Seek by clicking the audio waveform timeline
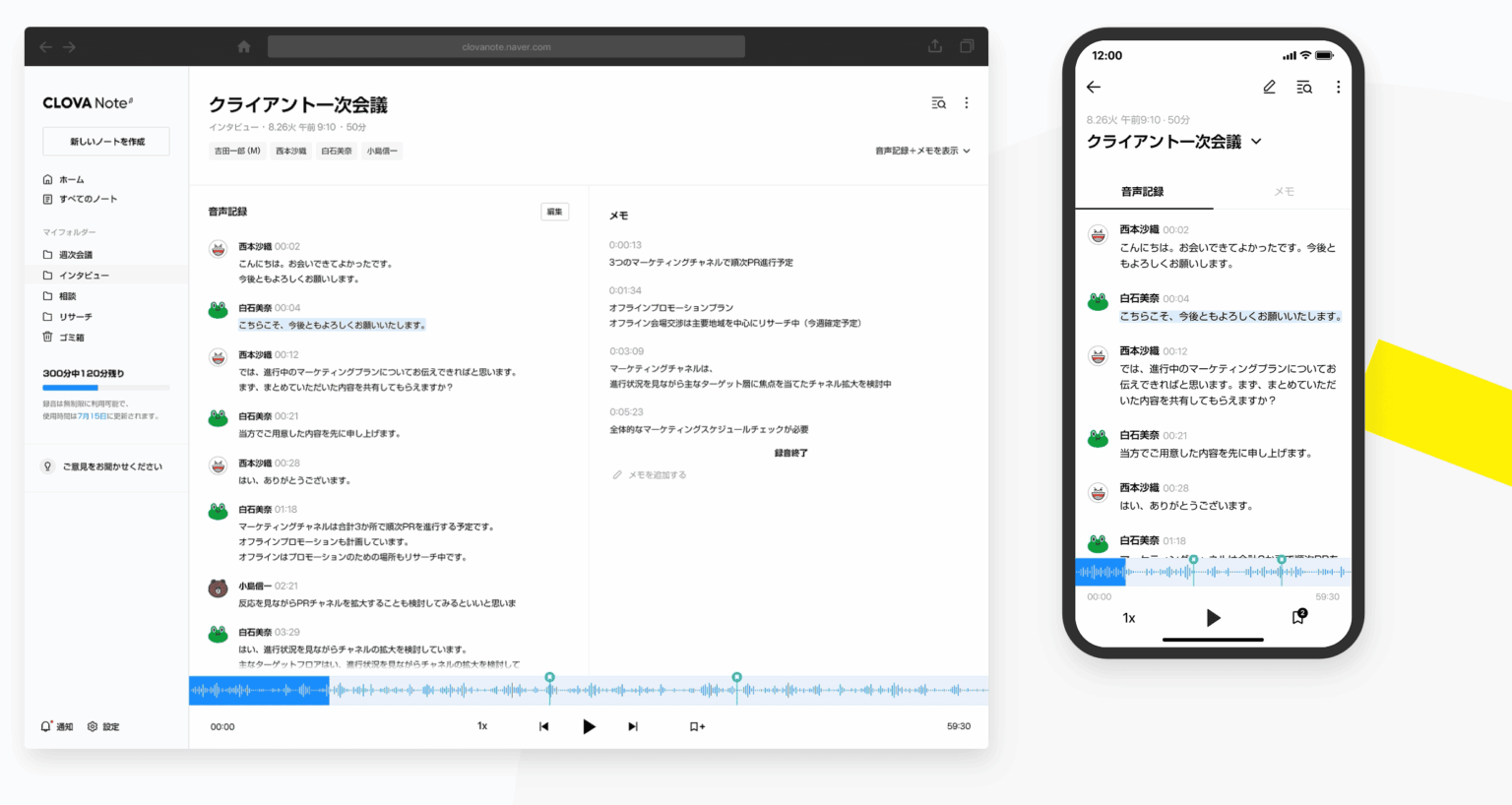1512x805 pixels. [x=591, y=690]
